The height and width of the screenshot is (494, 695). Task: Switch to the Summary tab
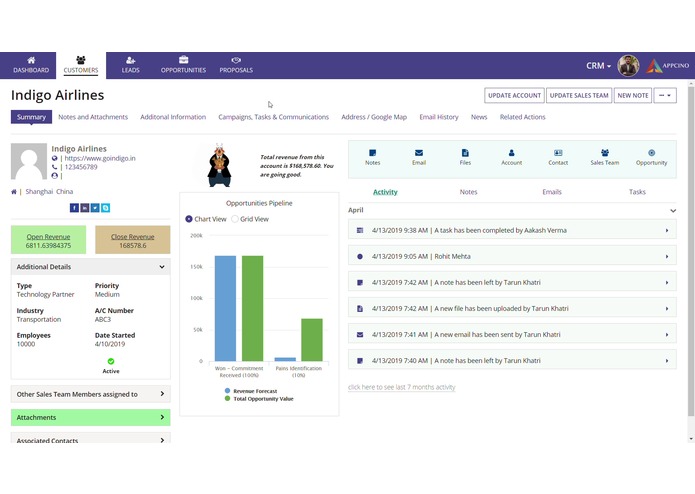click(x=31, y=117)
